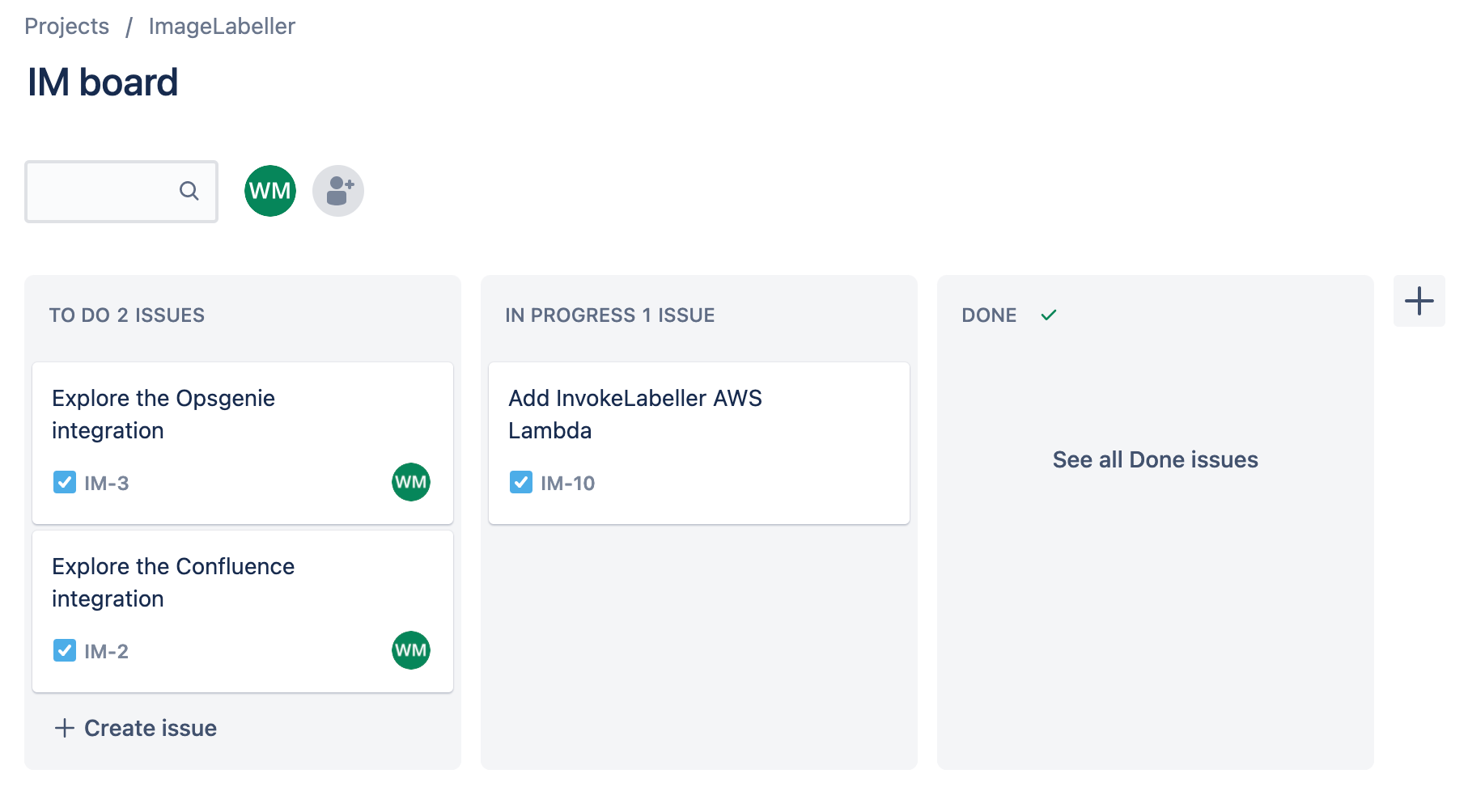The height and width of the screenshot is (812, 1468).
Task: Click the WM assignee avatar on IM-2
Action: tap(410, 649)
